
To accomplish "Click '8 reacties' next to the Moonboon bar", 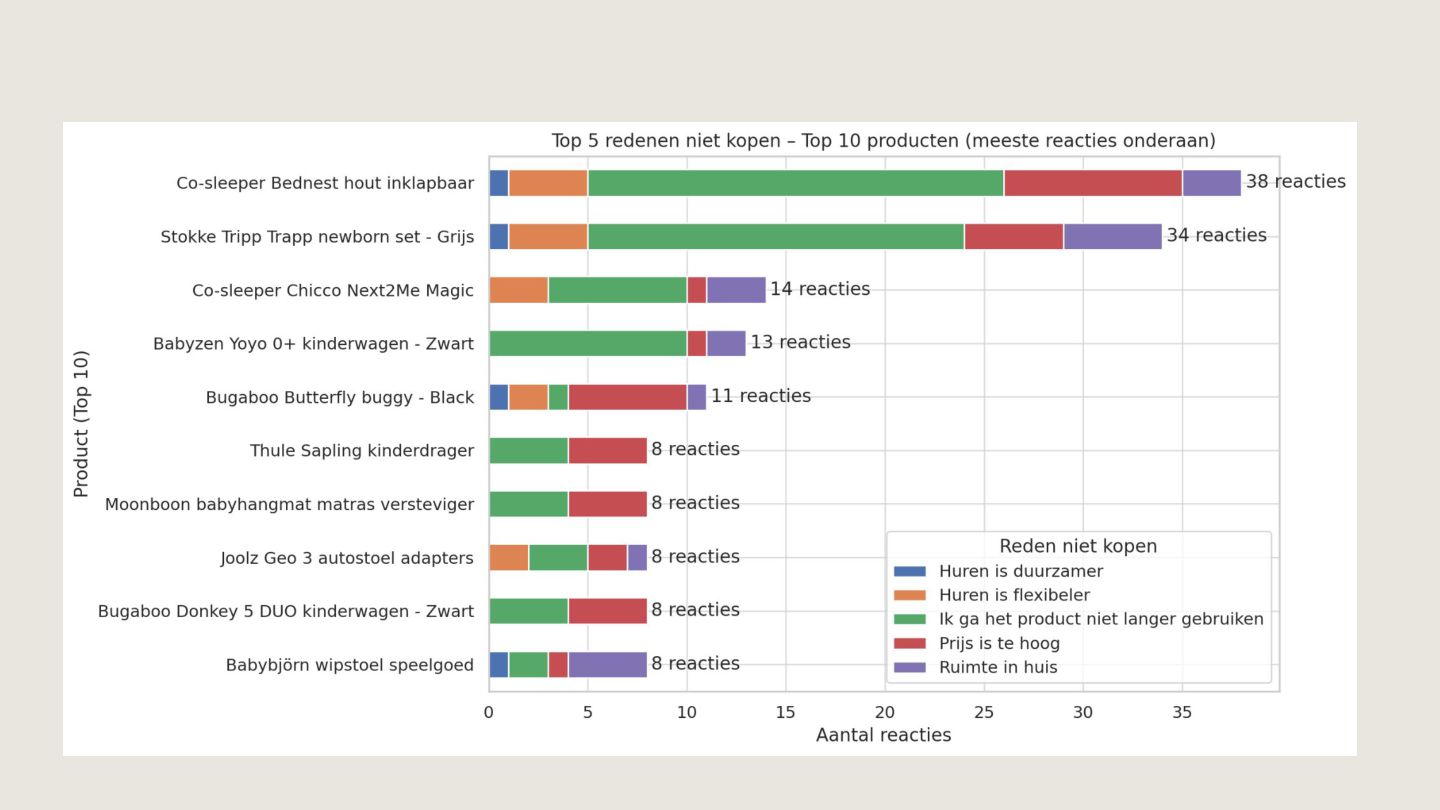I will tap(695, 503).
